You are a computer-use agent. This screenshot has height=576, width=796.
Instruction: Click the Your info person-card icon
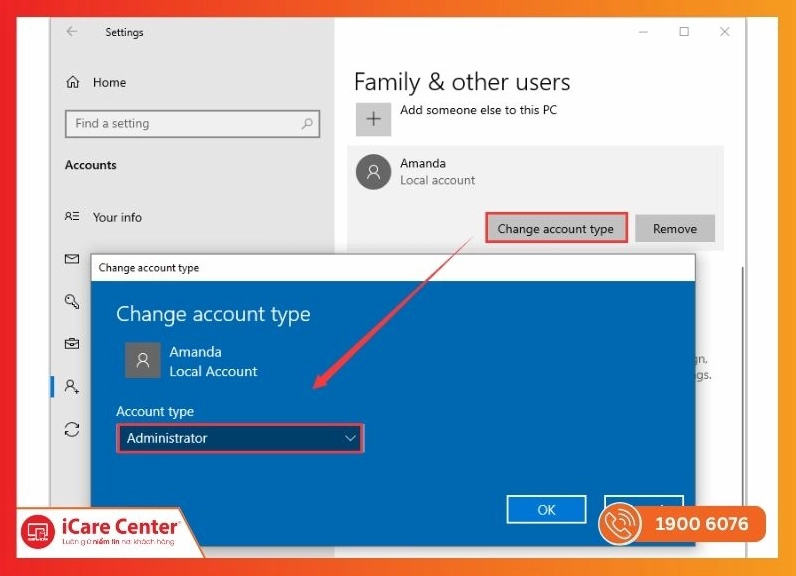pyautogui.click(x=72, y=216)
